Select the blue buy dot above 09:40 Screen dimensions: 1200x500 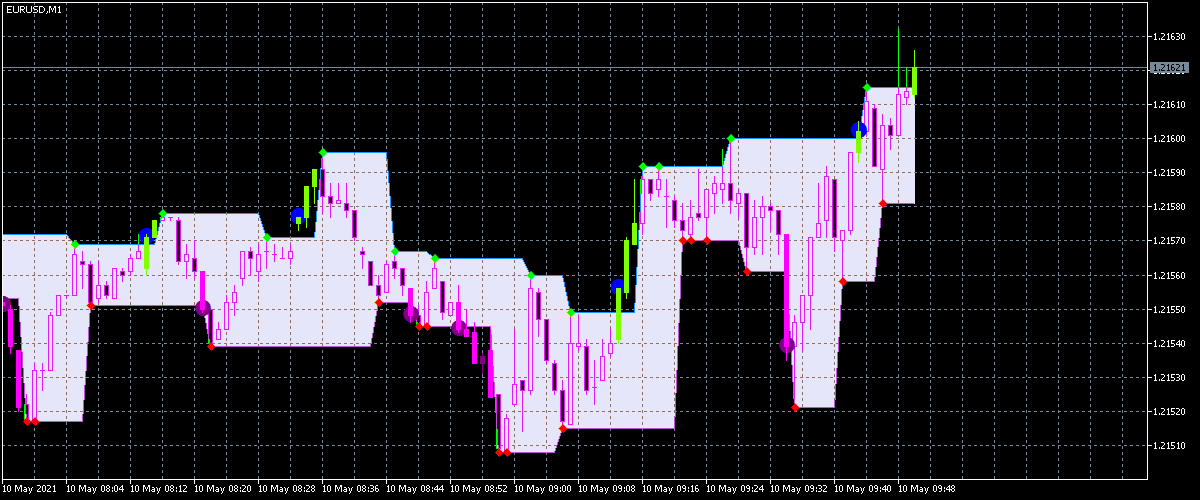tap(858, 130)
